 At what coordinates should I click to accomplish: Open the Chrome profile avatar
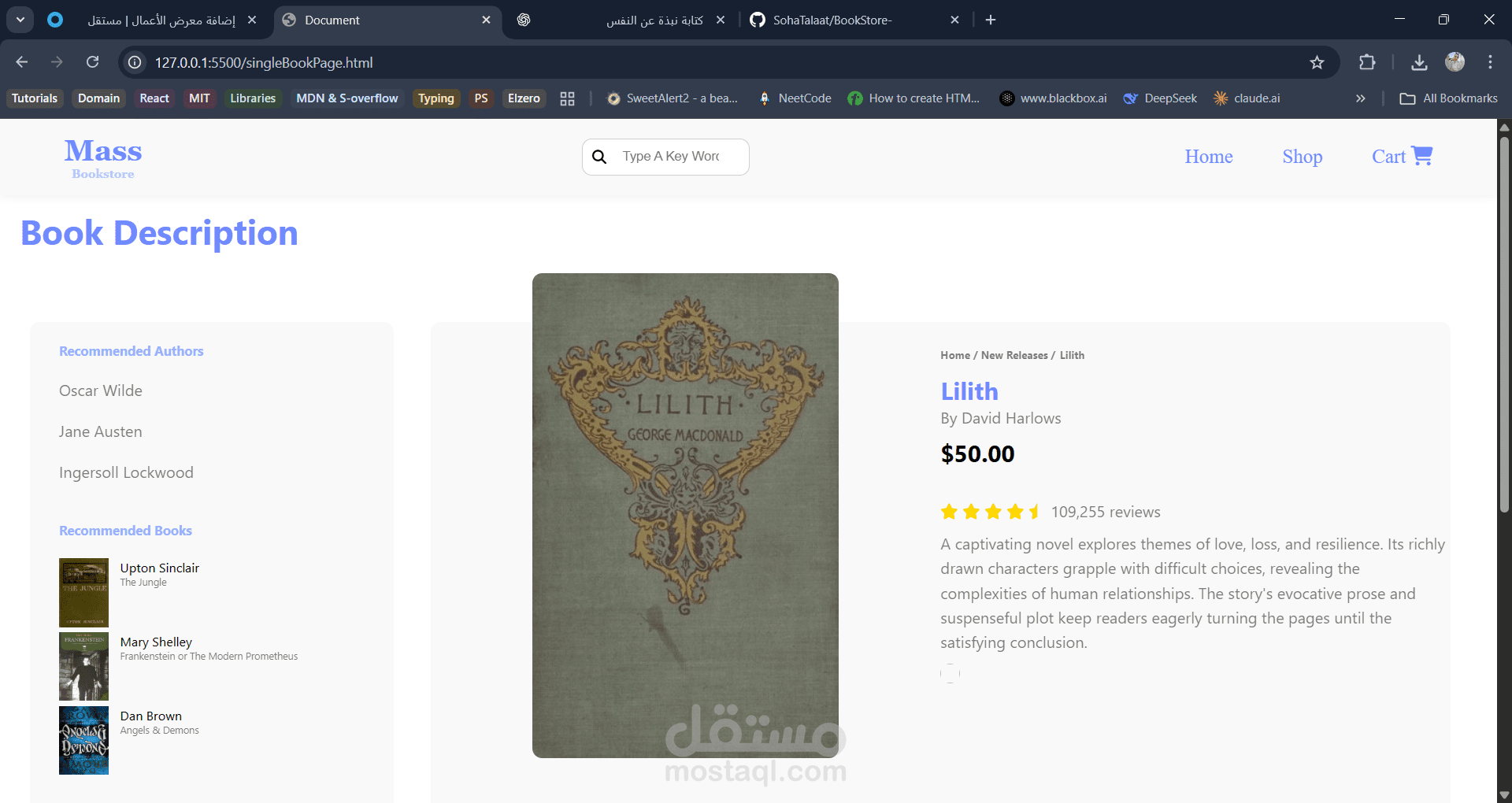(1455, 62)
